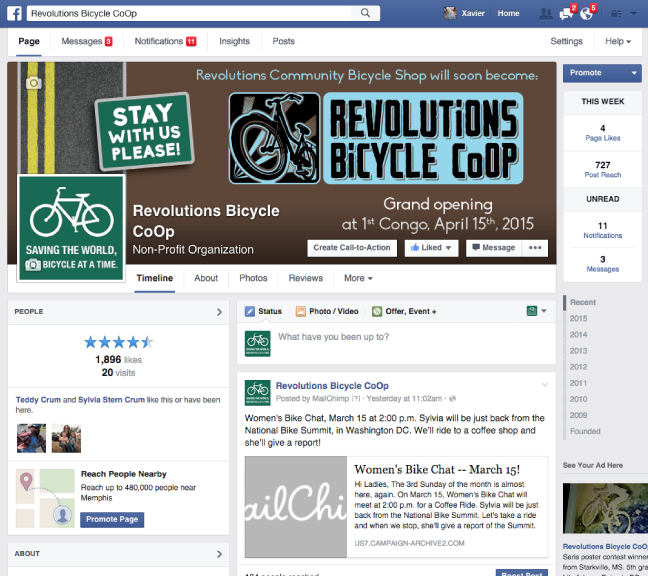The image size is (648, 576).
Task: Click the three-dots more actions button
Action: 535,248
